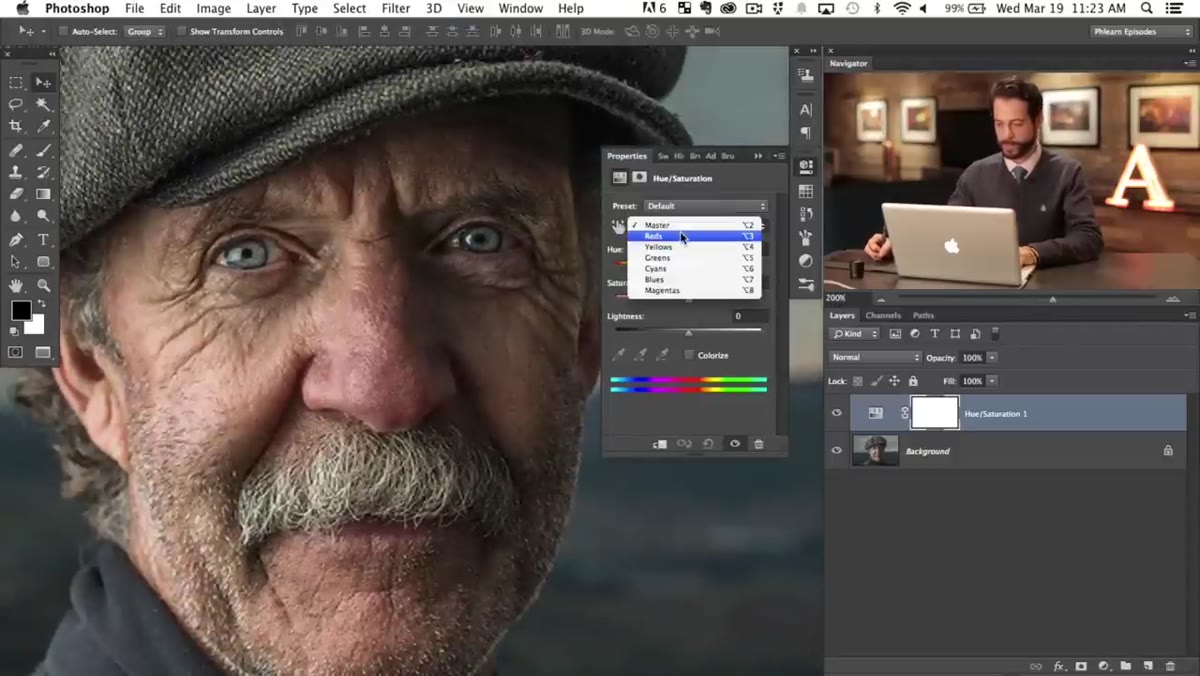
Task: Open the Filter menu
Action: point(396,8)
